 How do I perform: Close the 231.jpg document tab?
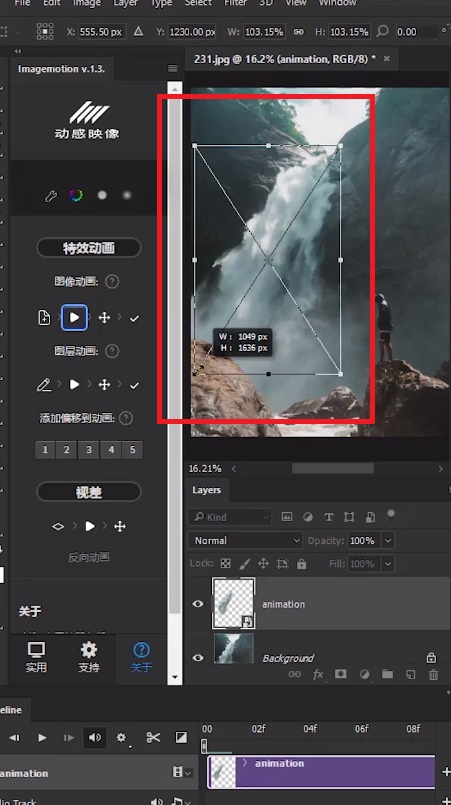coord(387,59)
